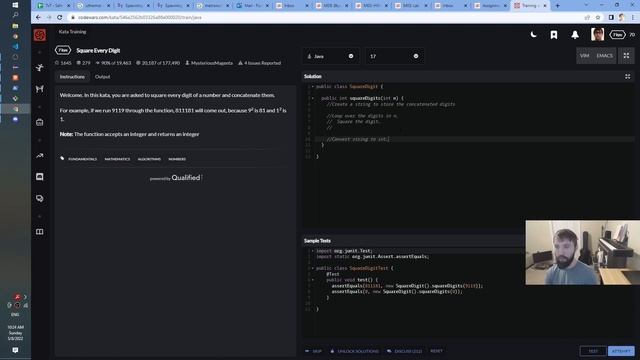Submit solution with ATTEMPT button
Viewport: 640px width, 360px height.
click(621, 351)
